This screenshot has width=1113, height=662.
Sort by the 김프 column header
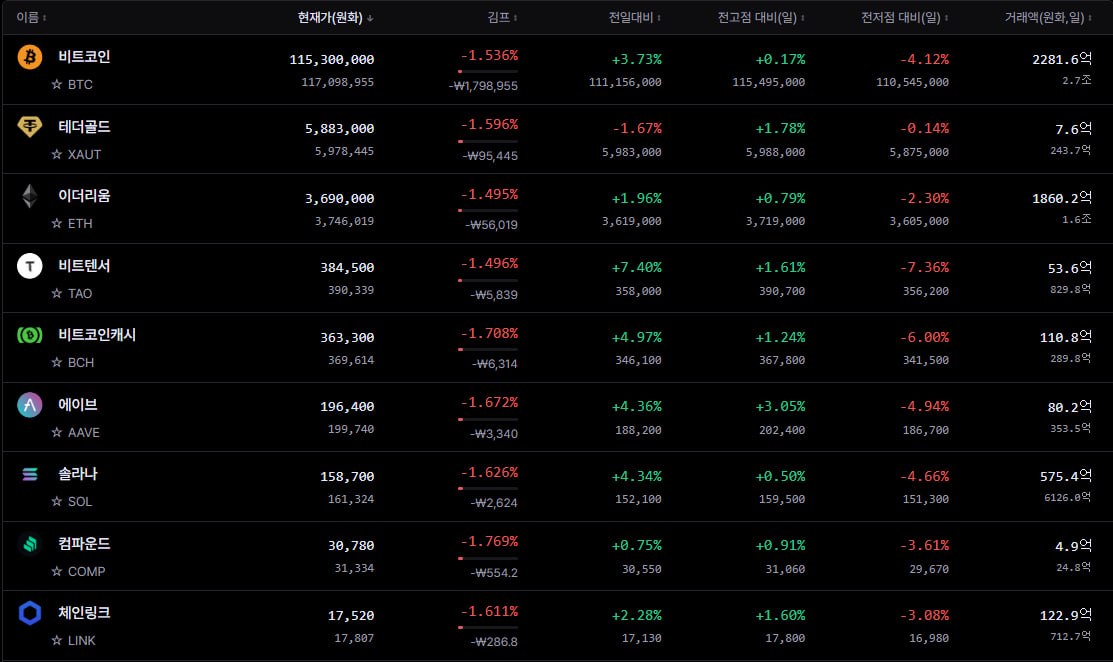(x=503, y=17)
